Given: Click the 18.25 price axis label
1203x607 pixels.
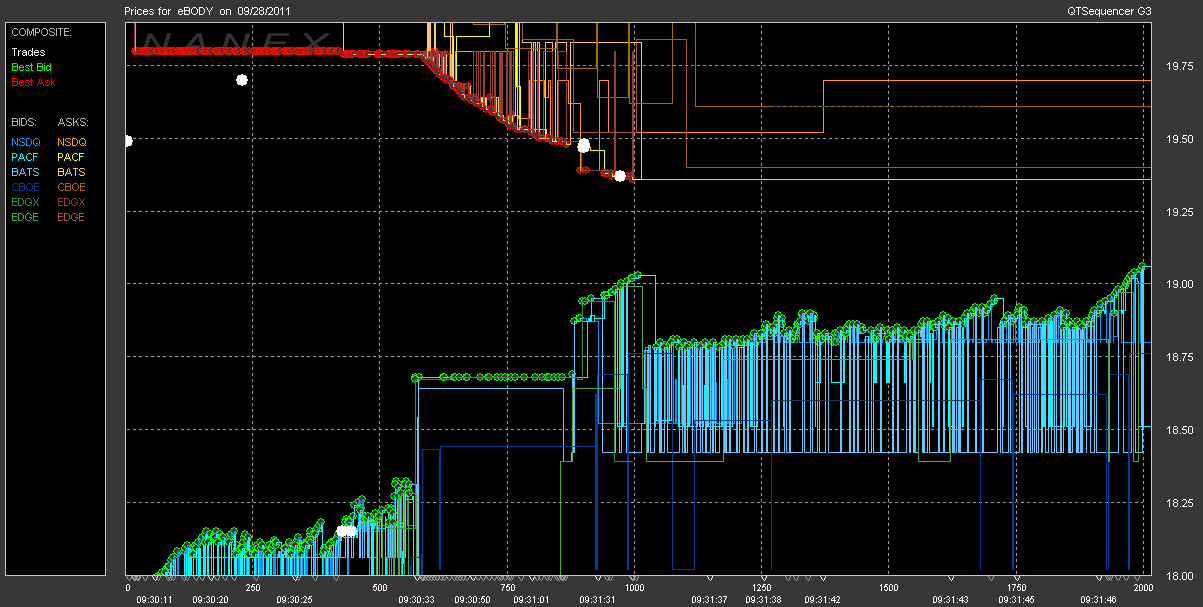Looking at the screenshot, I should click(1180, 503).
